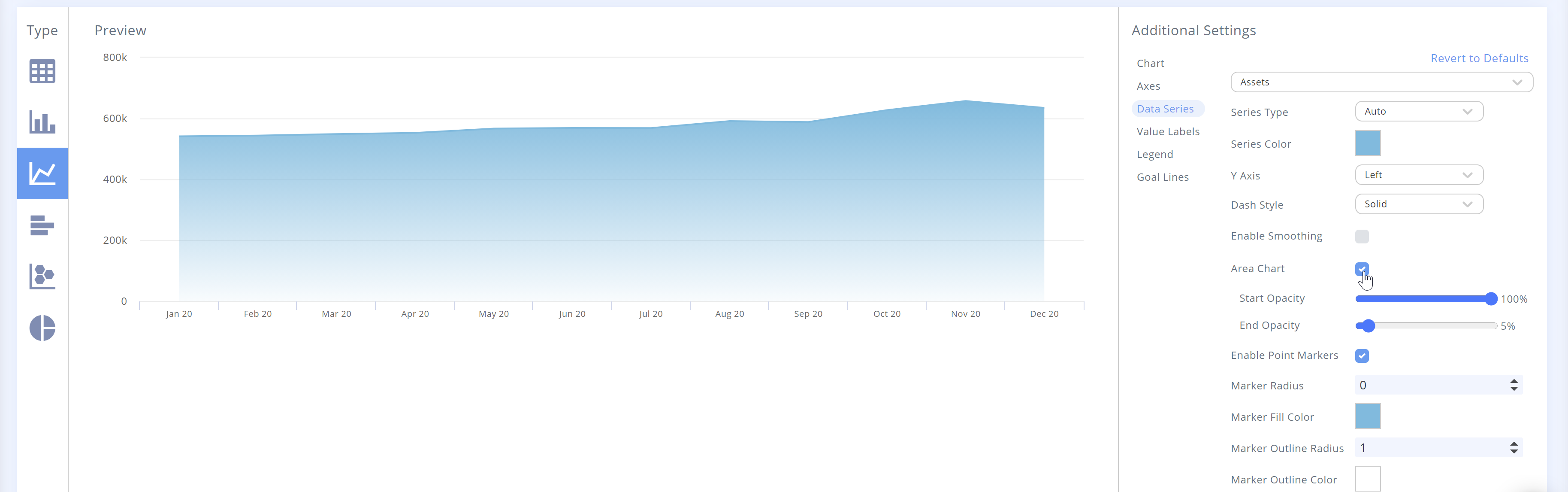This screenshot has height=492, width=1568.
Task: Click the 600k y-axis label
Action: [x=115, y=118]
